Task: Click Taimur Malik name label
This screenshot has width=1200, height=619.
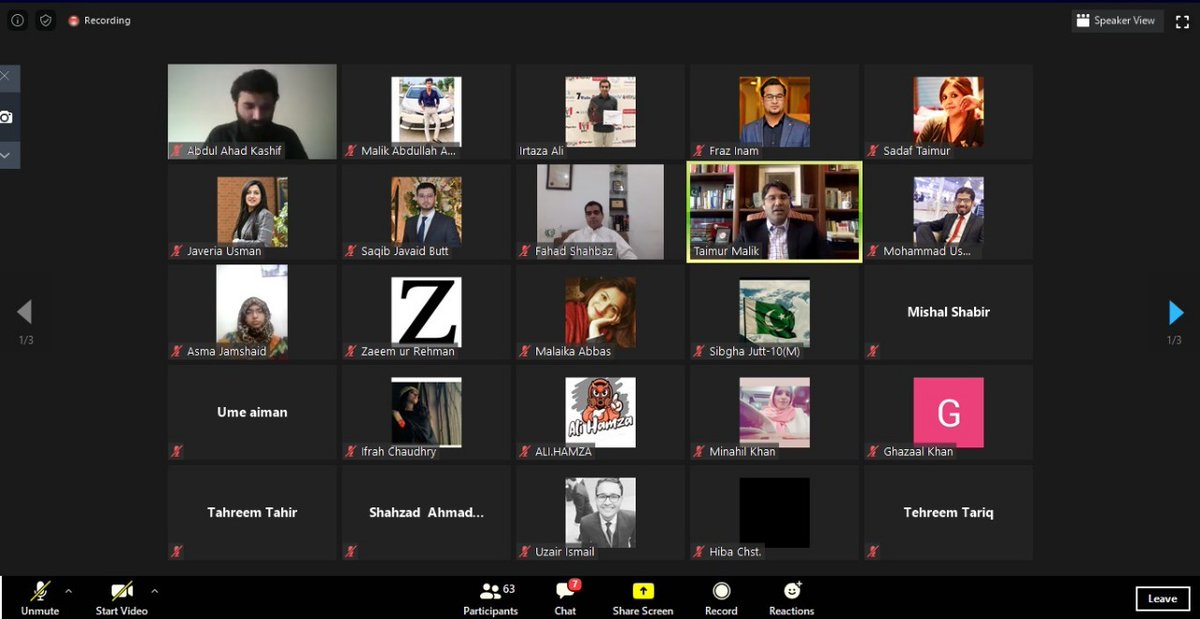Action: click(x=726, y=251)
